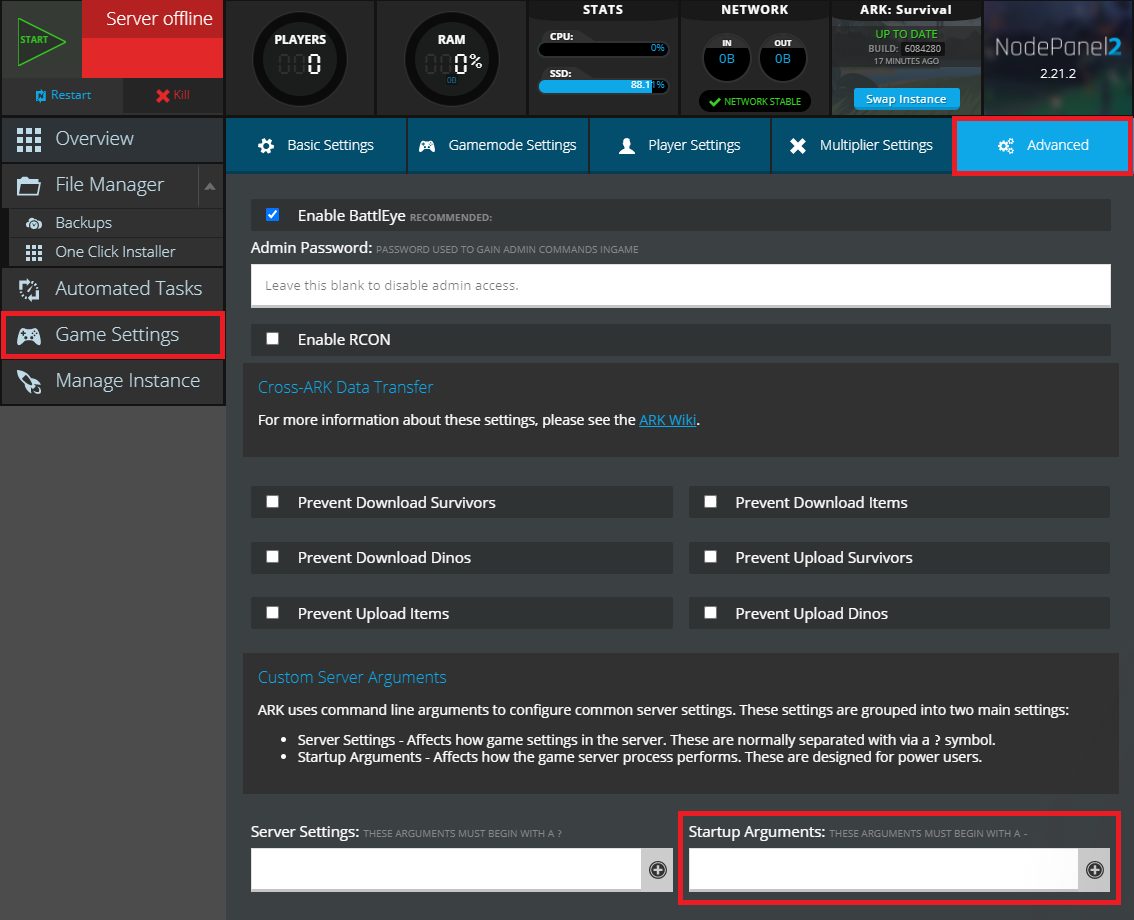Switch to Gamemode Settings tab
The width and height of the screenshot is (1134, 920).
pyautogui.click(x=498, y=145)
